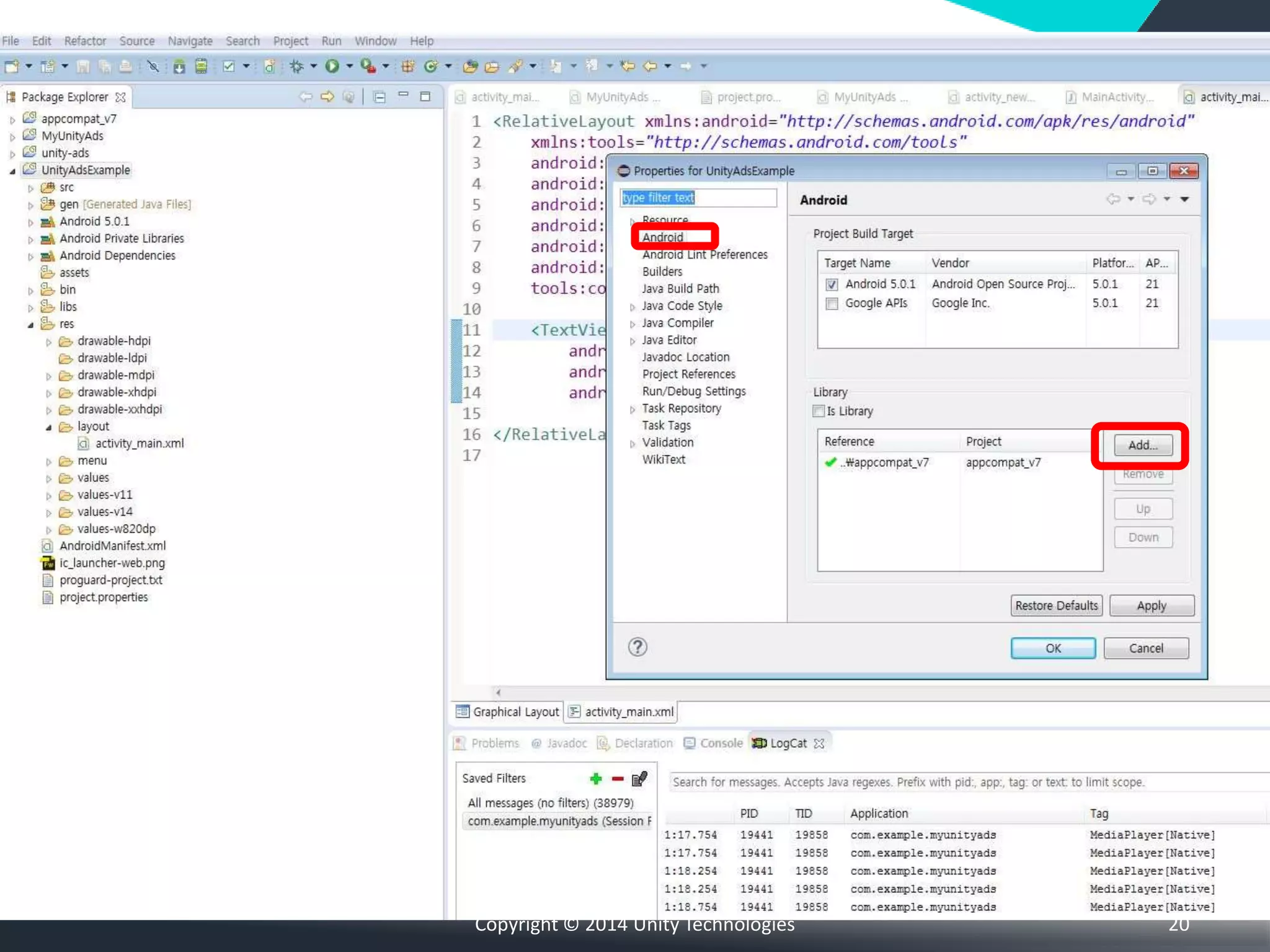1270x952 pixels.
Task: Open the Refactor menu
Action: (85, 41)
